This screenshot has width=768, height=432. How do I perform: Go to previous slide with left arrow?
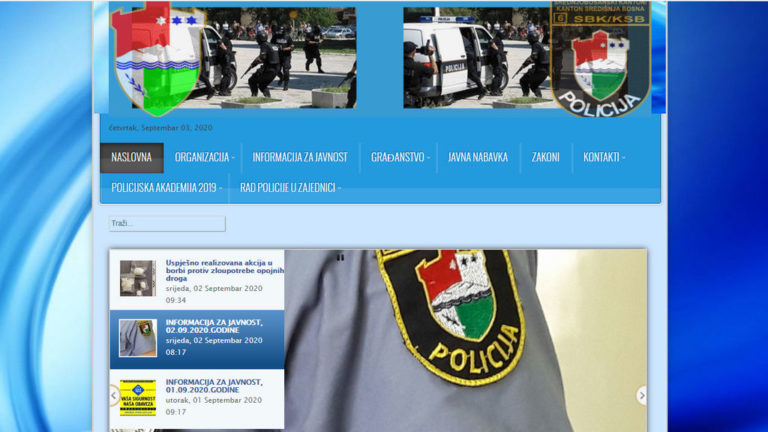(114, 395)
